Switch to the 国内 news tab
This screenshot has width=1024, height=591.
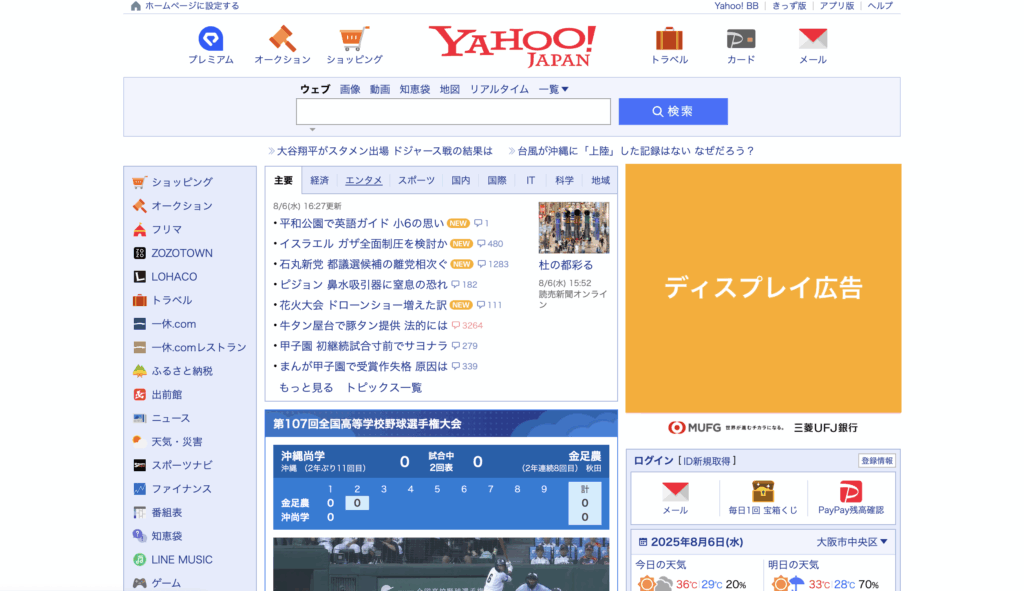click(460, 181)
